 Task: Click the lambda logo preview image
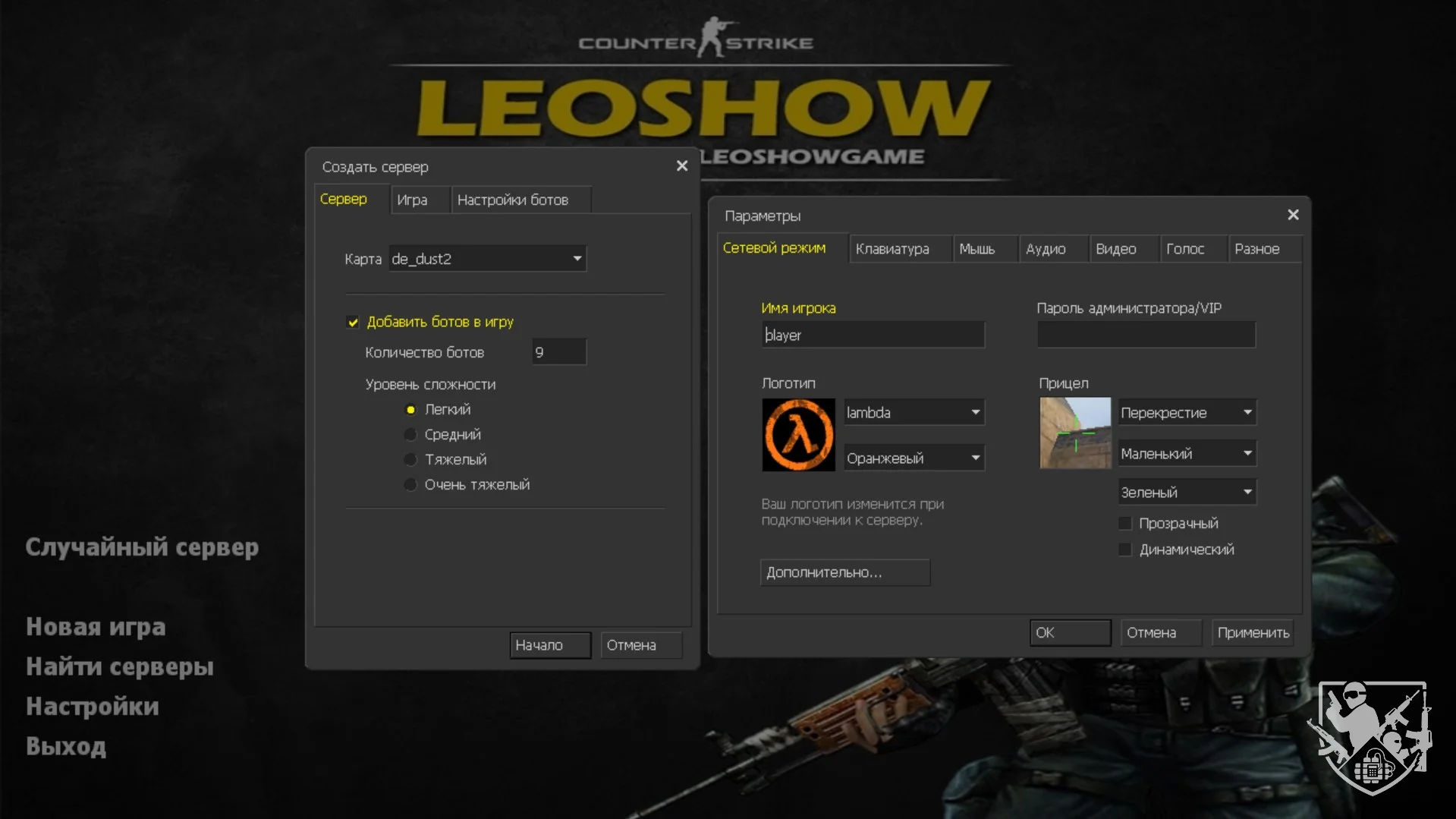tap(797, 435)
